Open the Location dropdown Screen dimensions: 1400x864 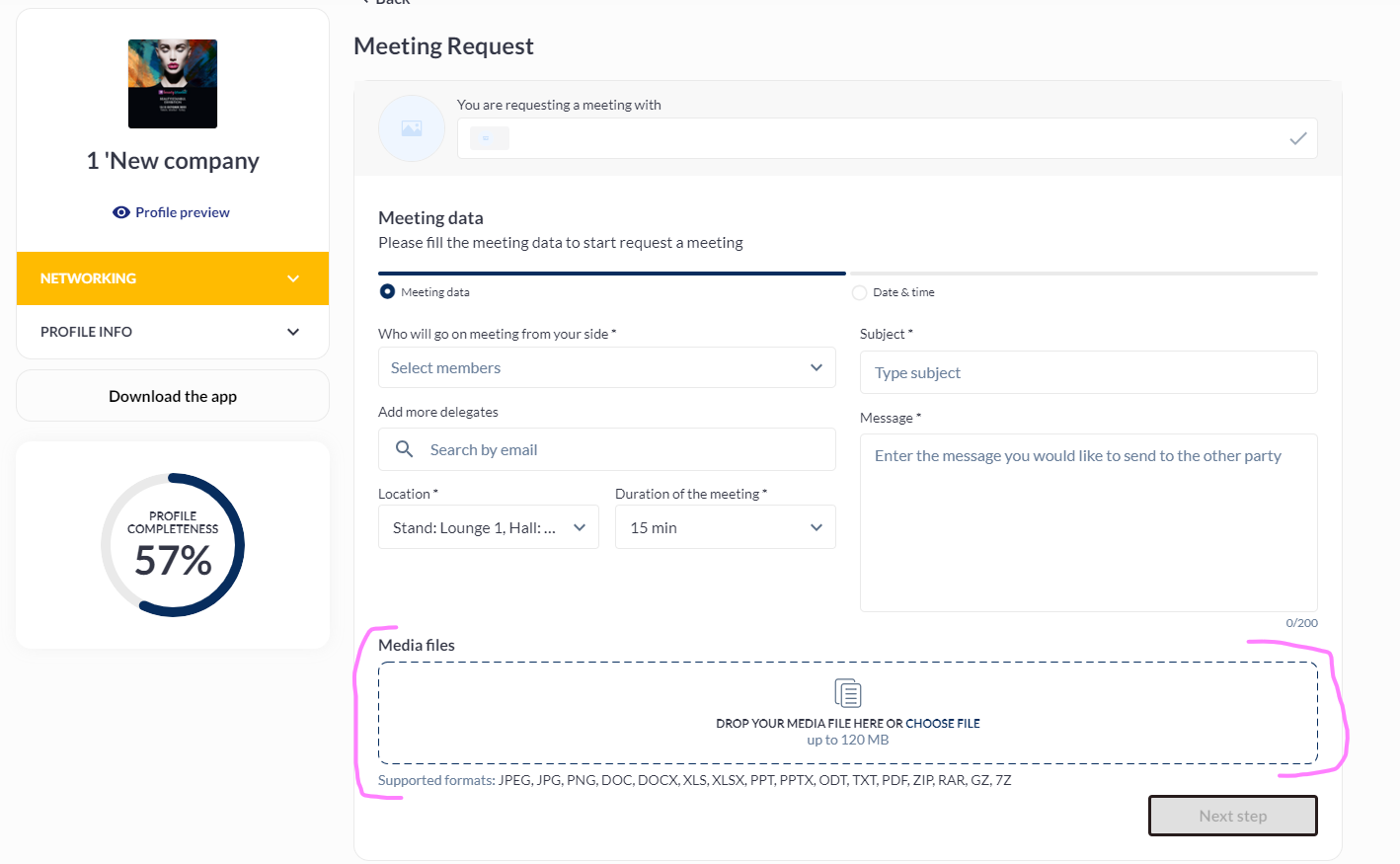pos(488,527)
